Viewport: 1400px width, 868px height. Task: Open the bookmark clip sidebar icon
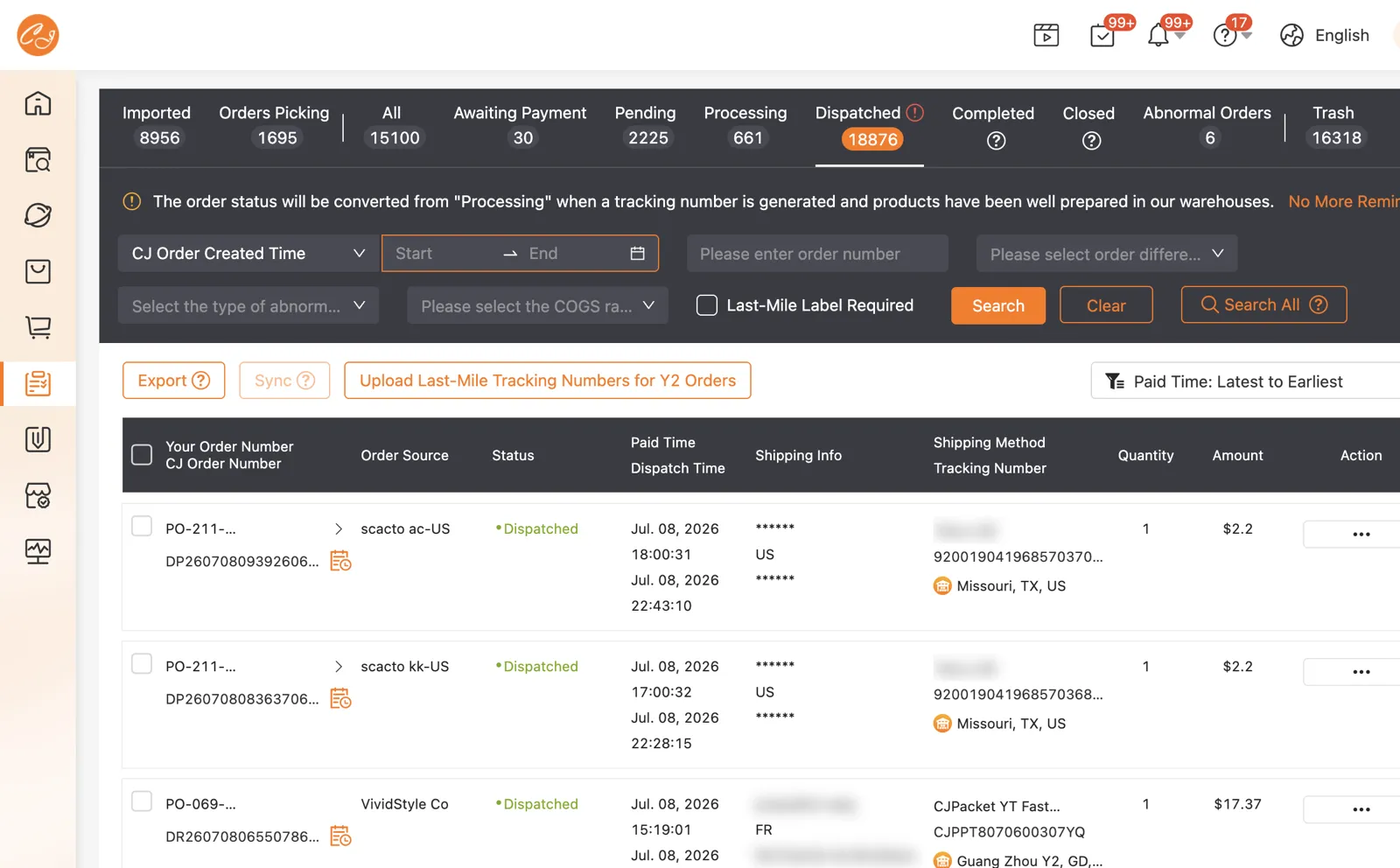point(38,439)
